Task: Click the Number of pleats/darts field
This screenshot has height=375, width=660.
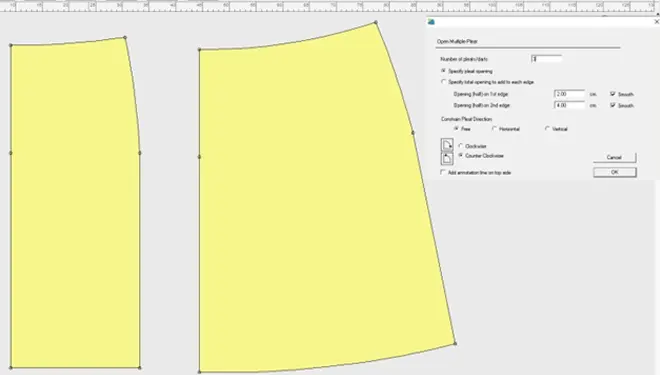Action: 546,59
